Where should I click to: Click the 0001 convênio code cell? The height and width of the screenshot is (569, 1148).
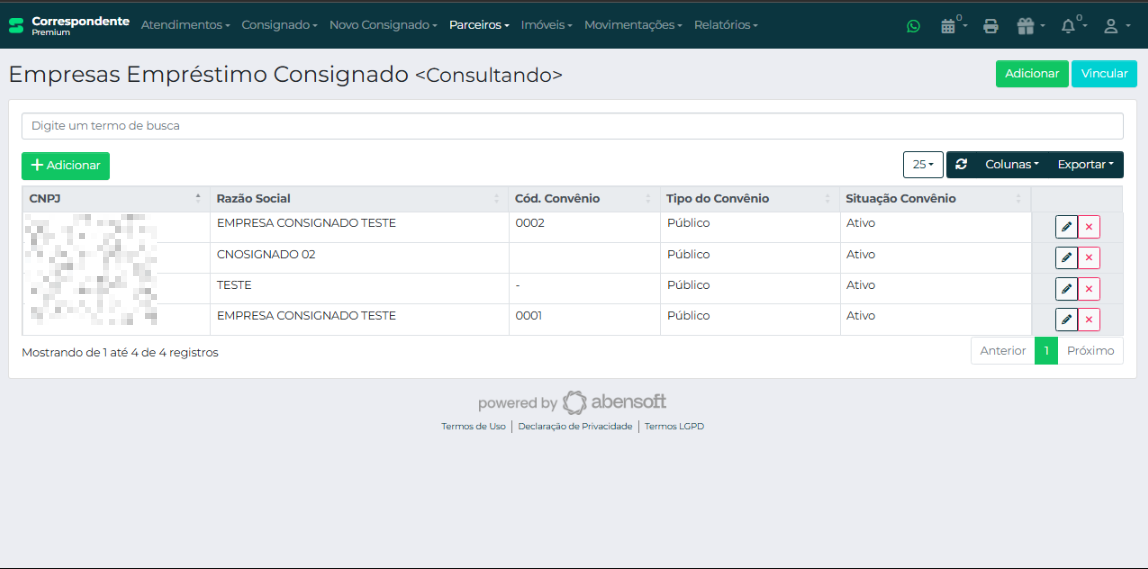pos(584,319)
